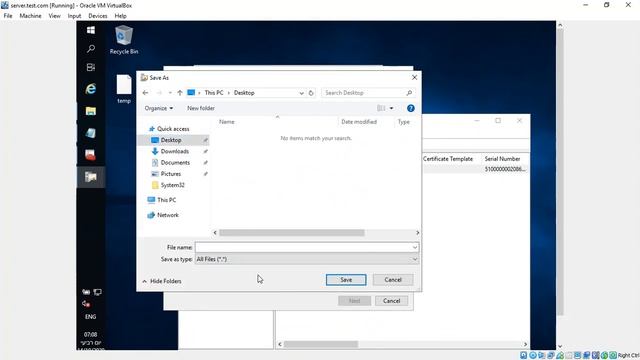Open the VirtualBox File menu
640x360 pixels.
pos(8,16)
